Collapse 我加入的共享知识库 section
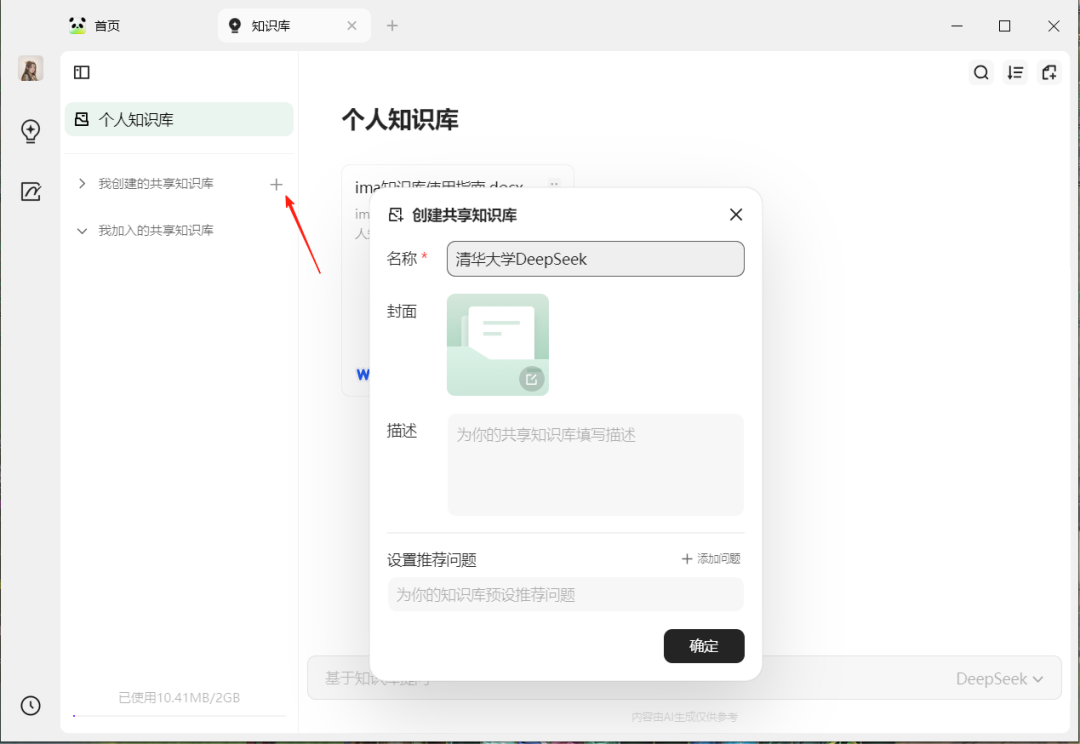Screen dimensions: 1080x744 coord(81,230)
